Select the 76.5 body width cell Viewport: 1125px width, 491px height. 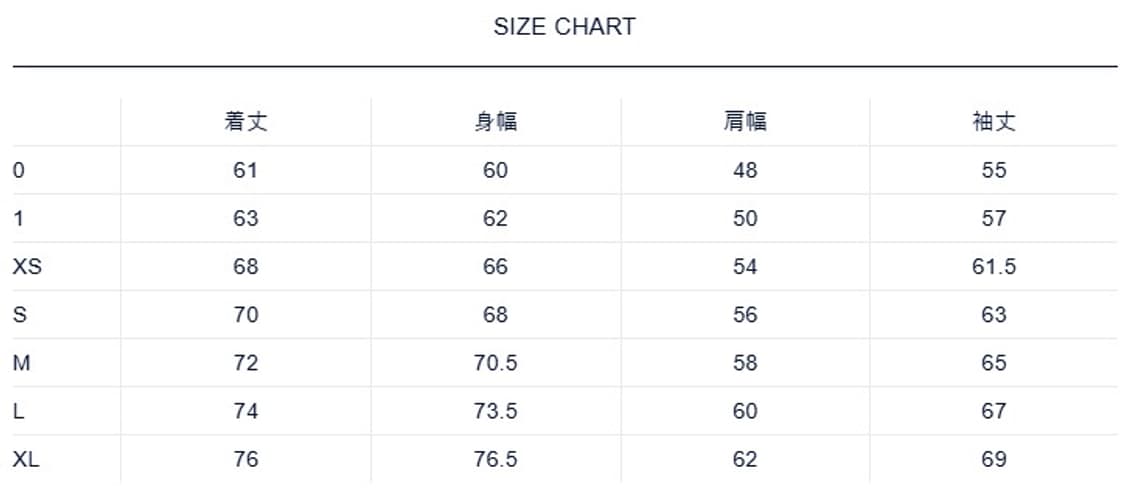(495, 459)
